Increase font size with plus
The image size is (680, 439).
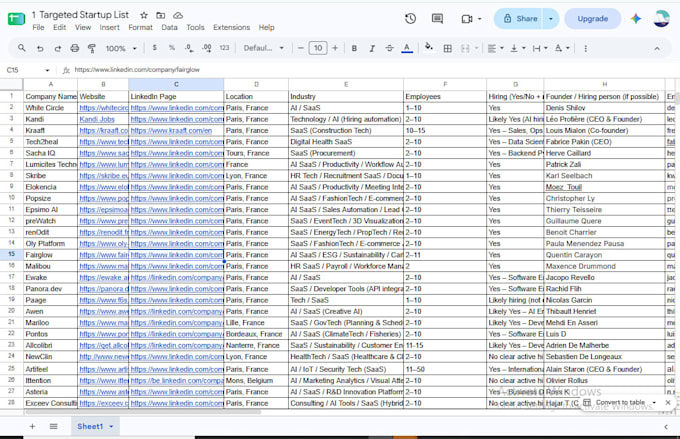coord(335,48)
